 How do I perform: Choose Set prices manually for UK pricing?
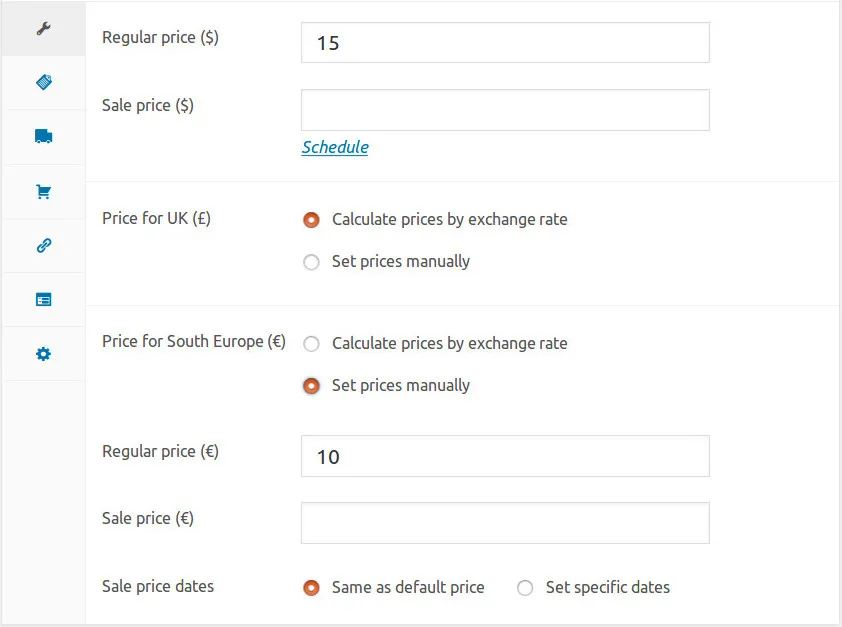pos(311,262)
